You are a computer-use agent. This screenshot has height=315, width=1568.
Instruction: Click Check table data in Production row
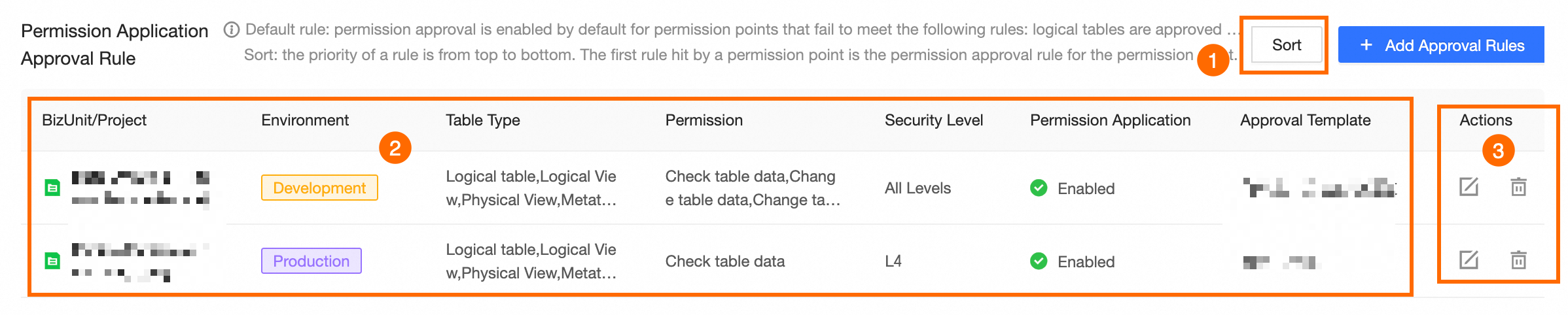click(x=724, y=261)
